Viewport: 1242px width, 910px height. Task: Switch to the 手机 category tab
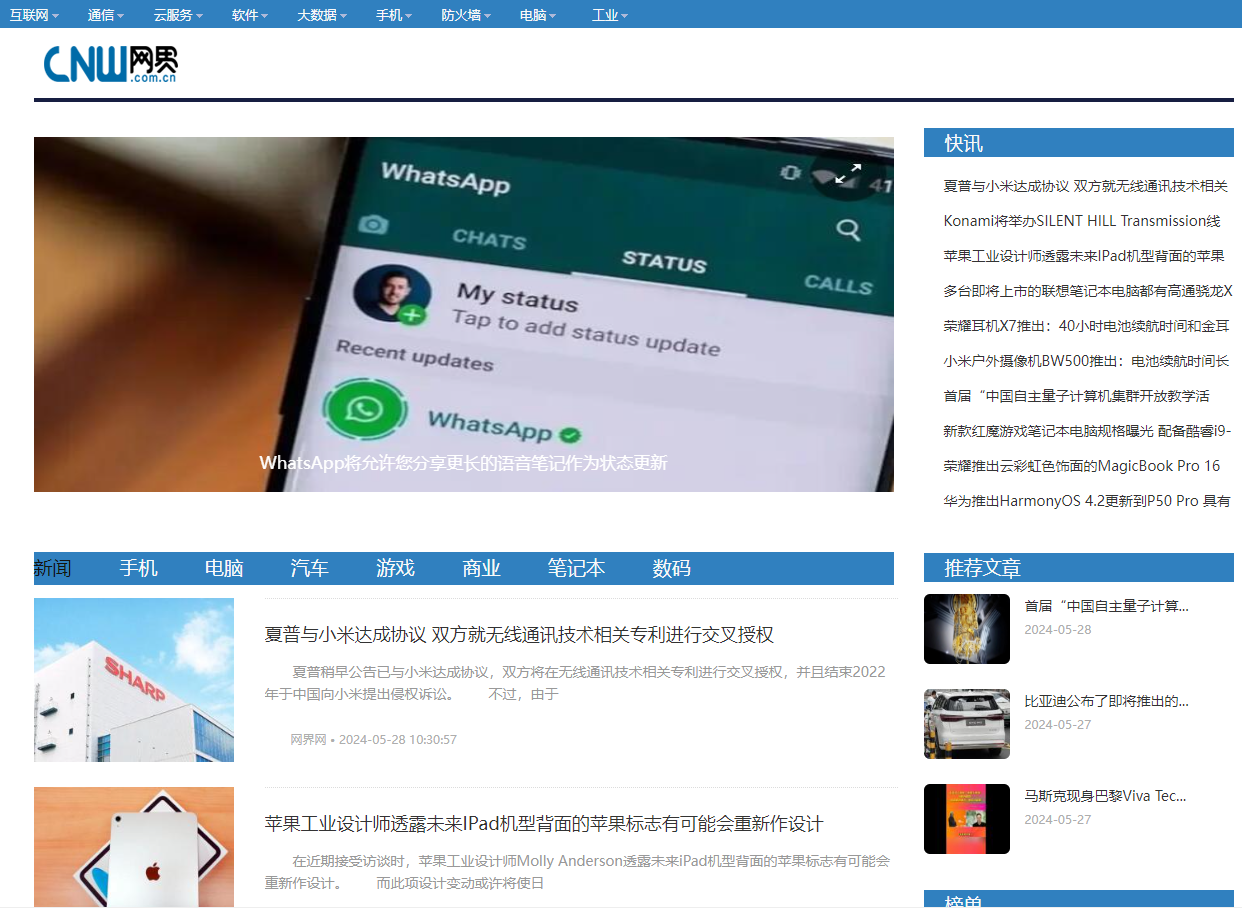coord(138,568)
